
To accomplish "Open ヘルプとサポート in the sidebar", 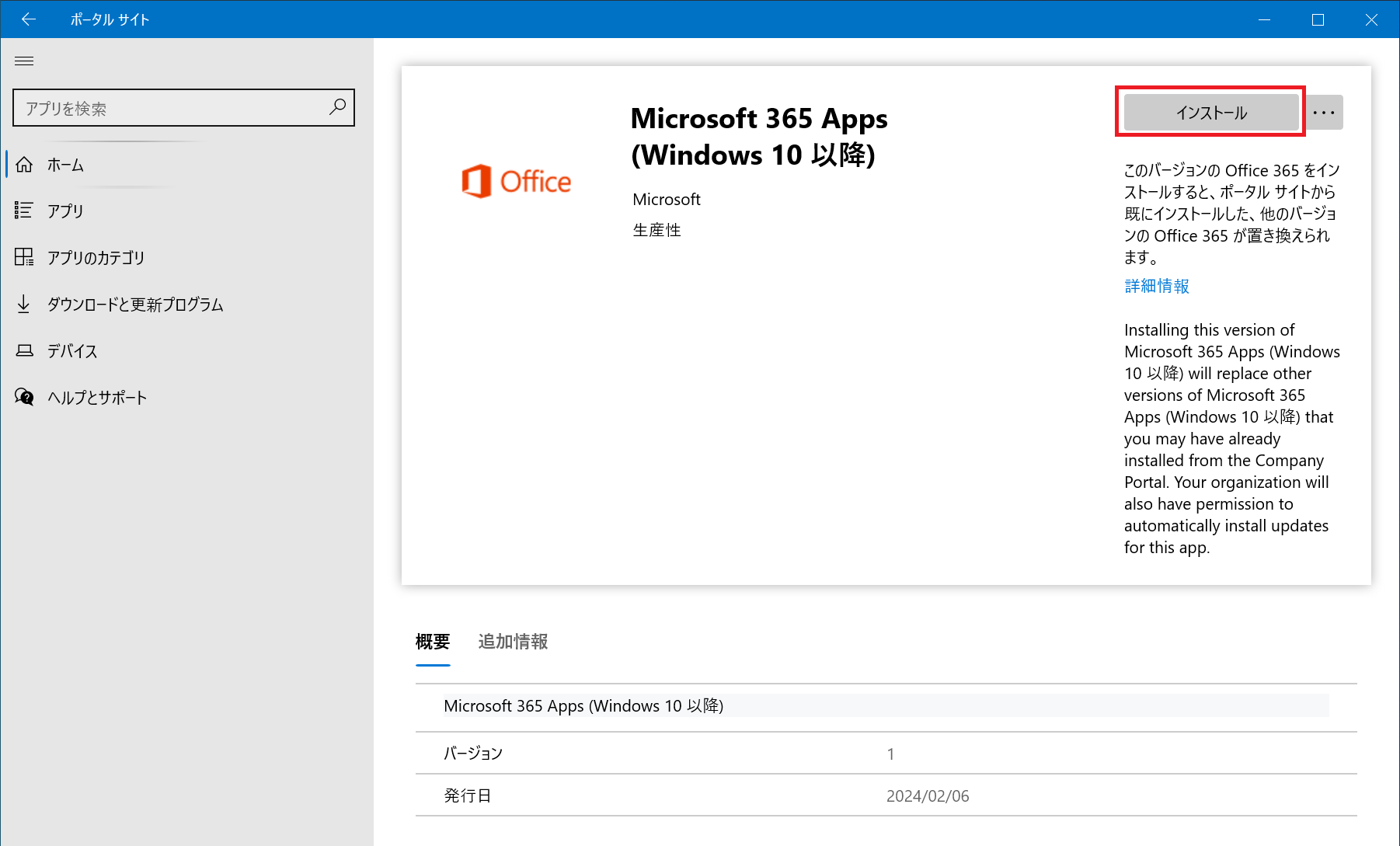I will [186, 397].
